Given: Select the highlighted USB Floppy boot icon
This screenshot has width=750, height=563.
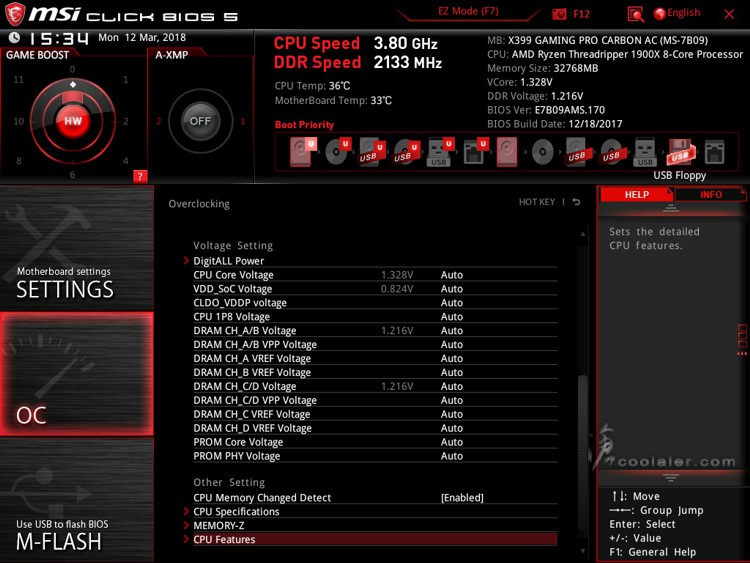Looking at the screenshot, I should pos(680,152).
